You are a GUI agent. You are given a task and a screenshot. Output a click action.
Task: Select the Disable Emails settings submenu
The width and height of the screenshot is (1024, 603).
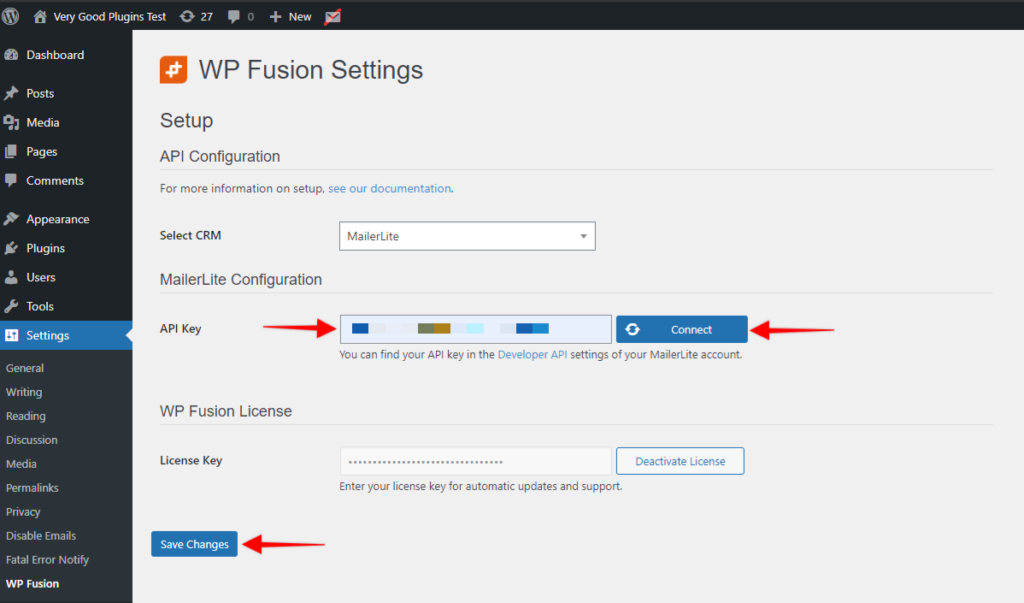click(40, 536)
